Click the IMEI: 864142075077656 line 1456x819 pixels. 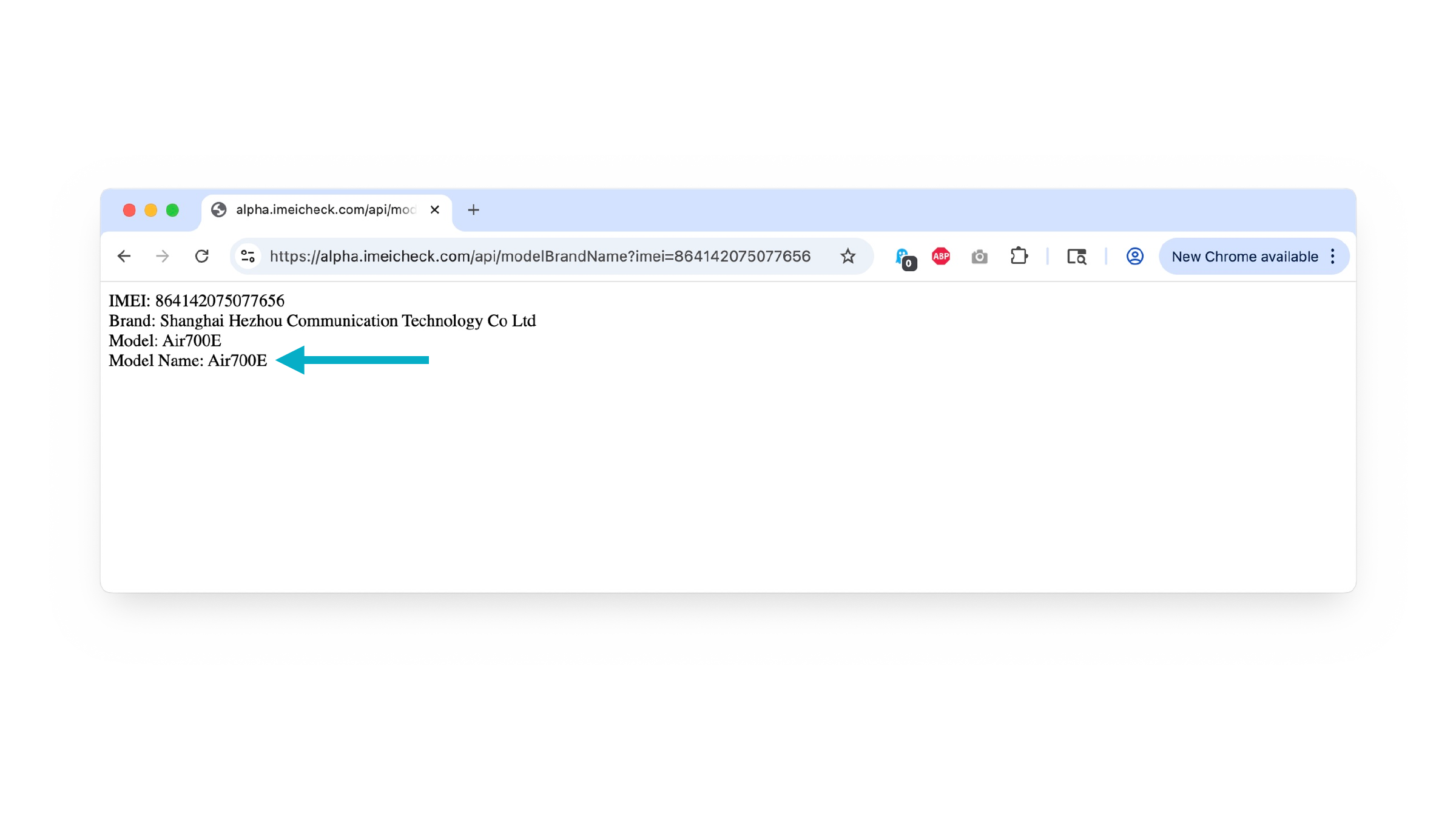coord(197,301)
